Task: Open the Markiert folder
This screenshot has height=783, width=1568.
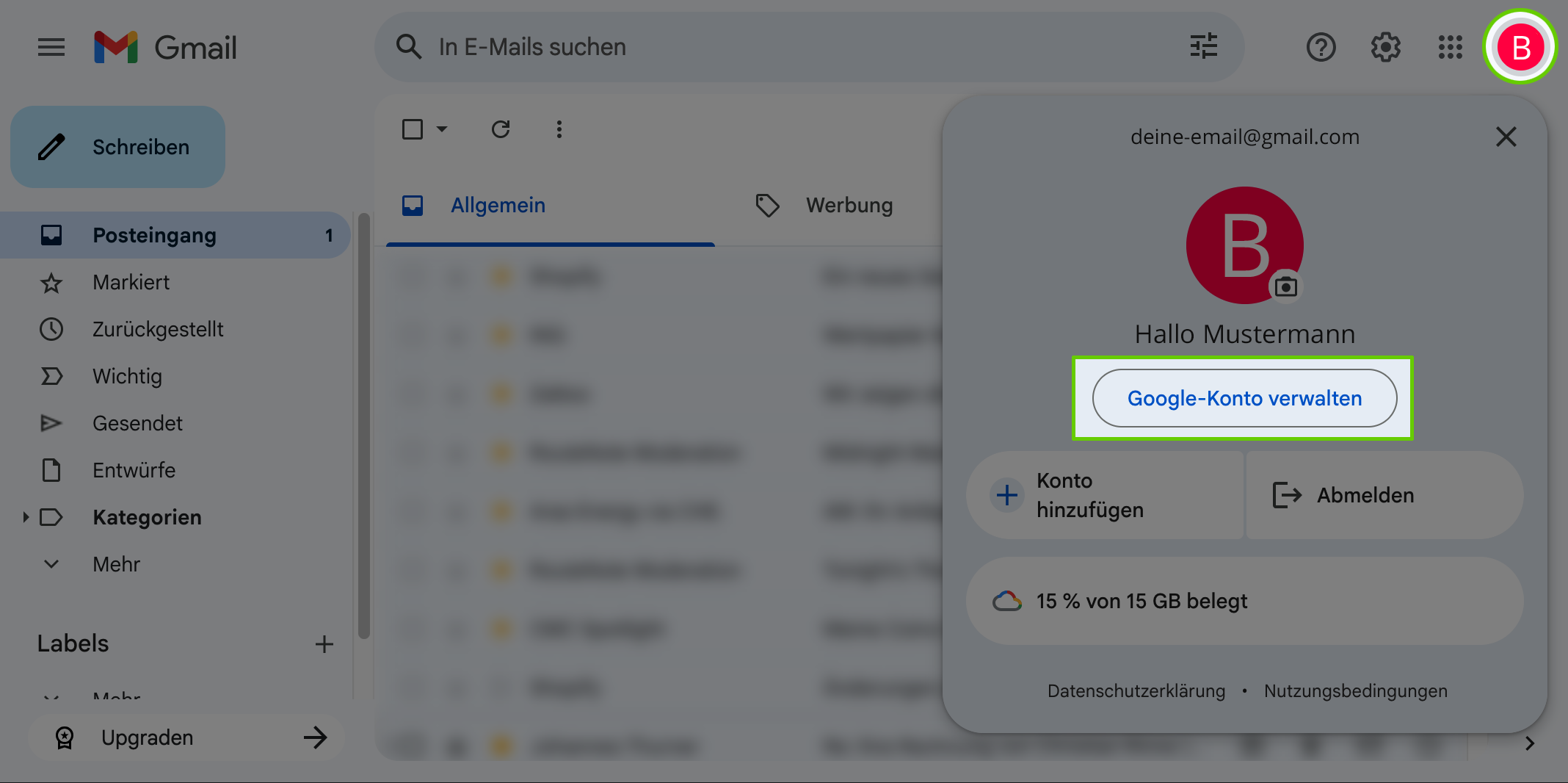Action: (x=175, y=282)
